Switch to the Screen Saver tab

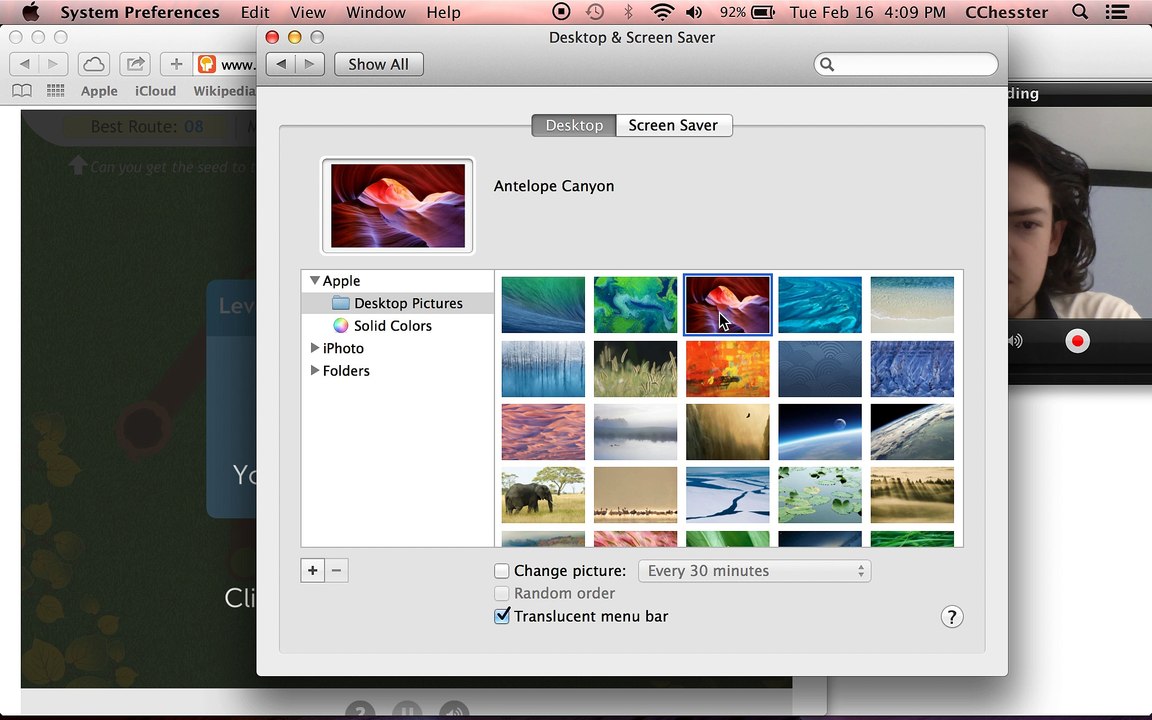[673, 125]
